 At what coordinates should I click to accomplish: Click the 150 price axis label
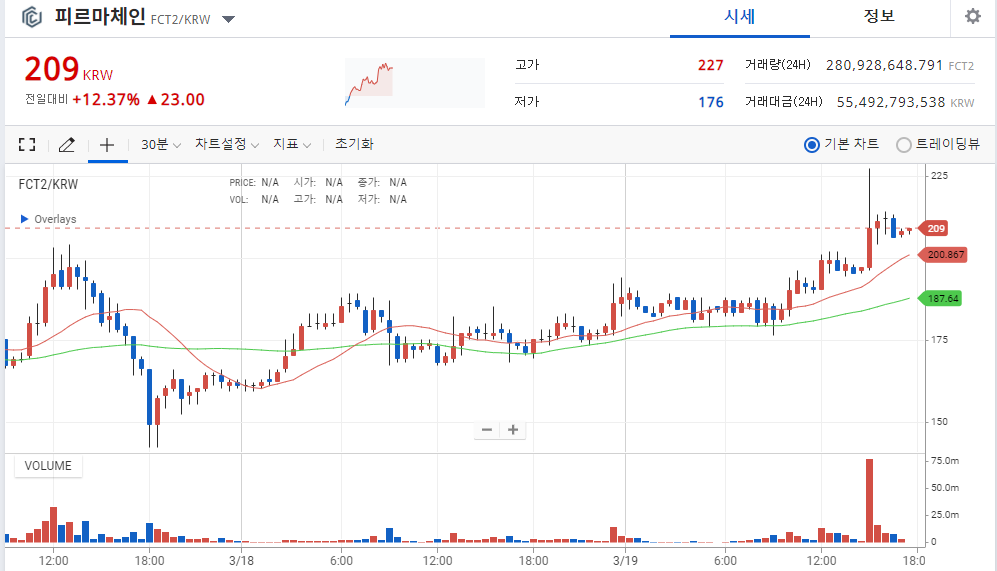pyautogui.click(x=940, y=422)
